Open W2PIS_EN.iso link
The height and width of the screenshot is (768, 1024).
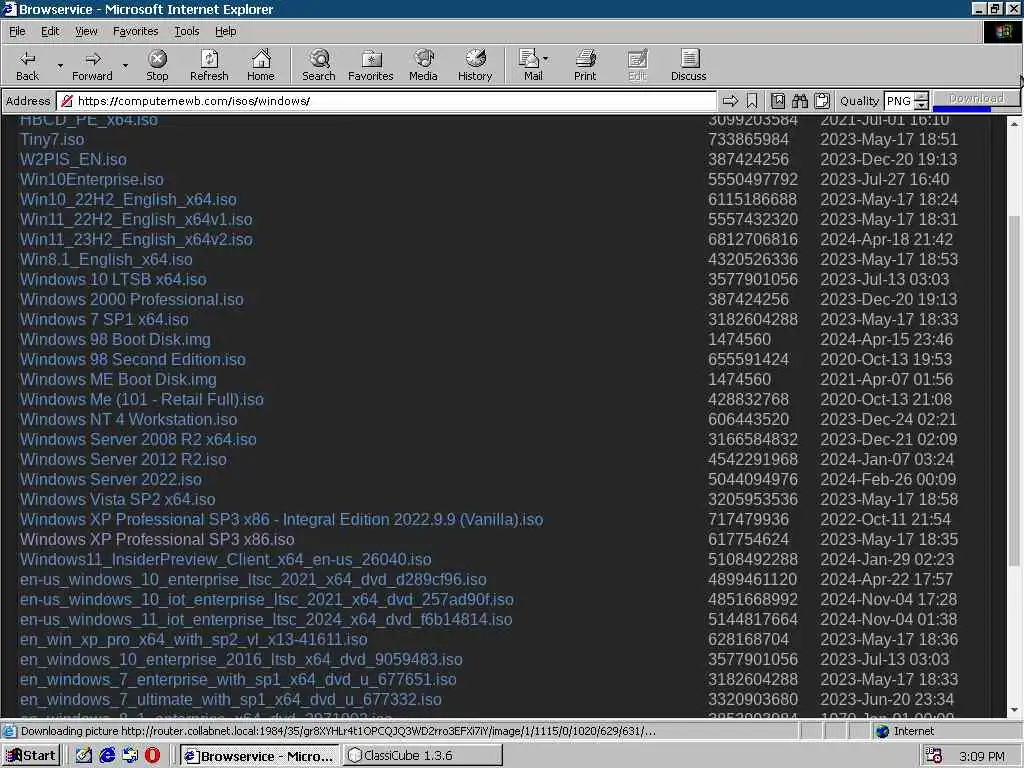pos(73,159)
